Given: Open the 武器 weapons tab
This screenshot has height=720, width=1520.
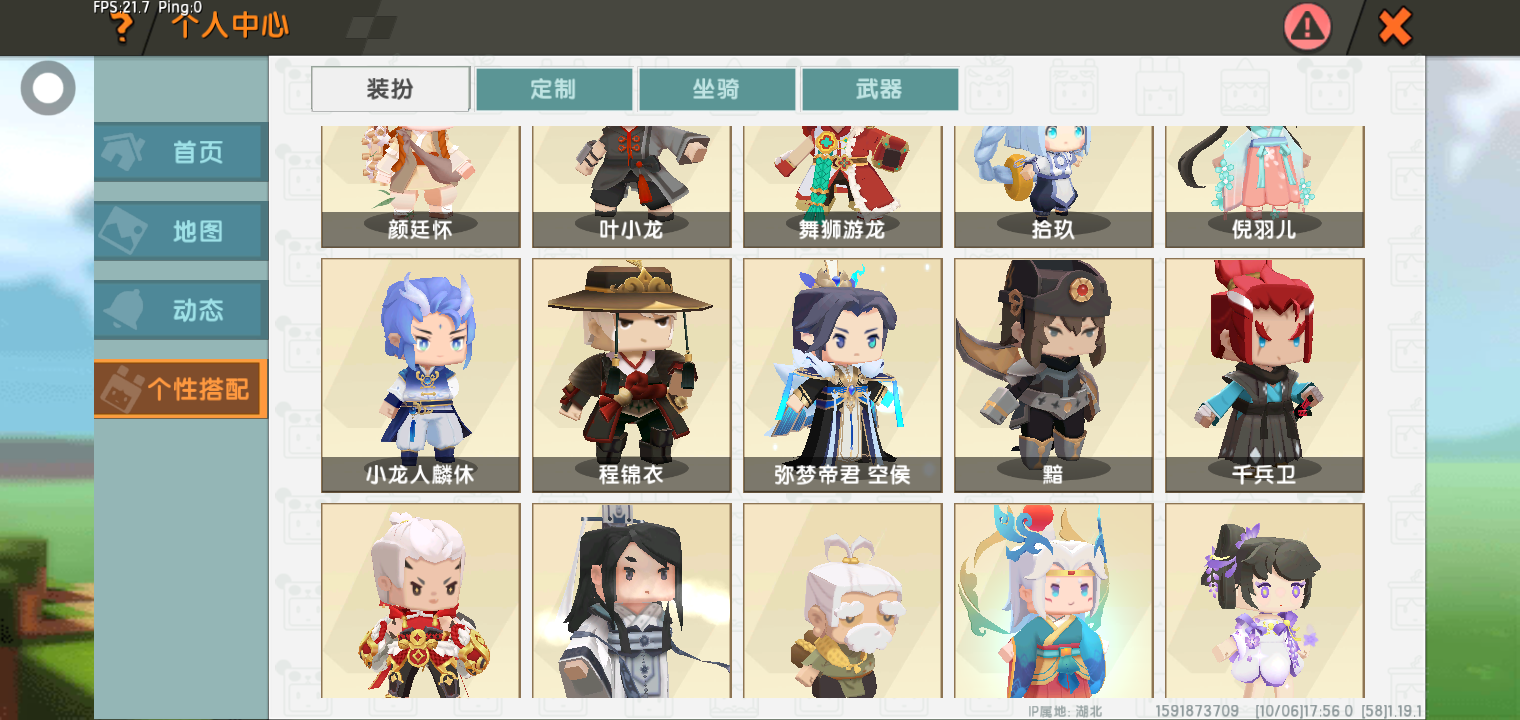Looking at the screenshot, I should (880, 89).
